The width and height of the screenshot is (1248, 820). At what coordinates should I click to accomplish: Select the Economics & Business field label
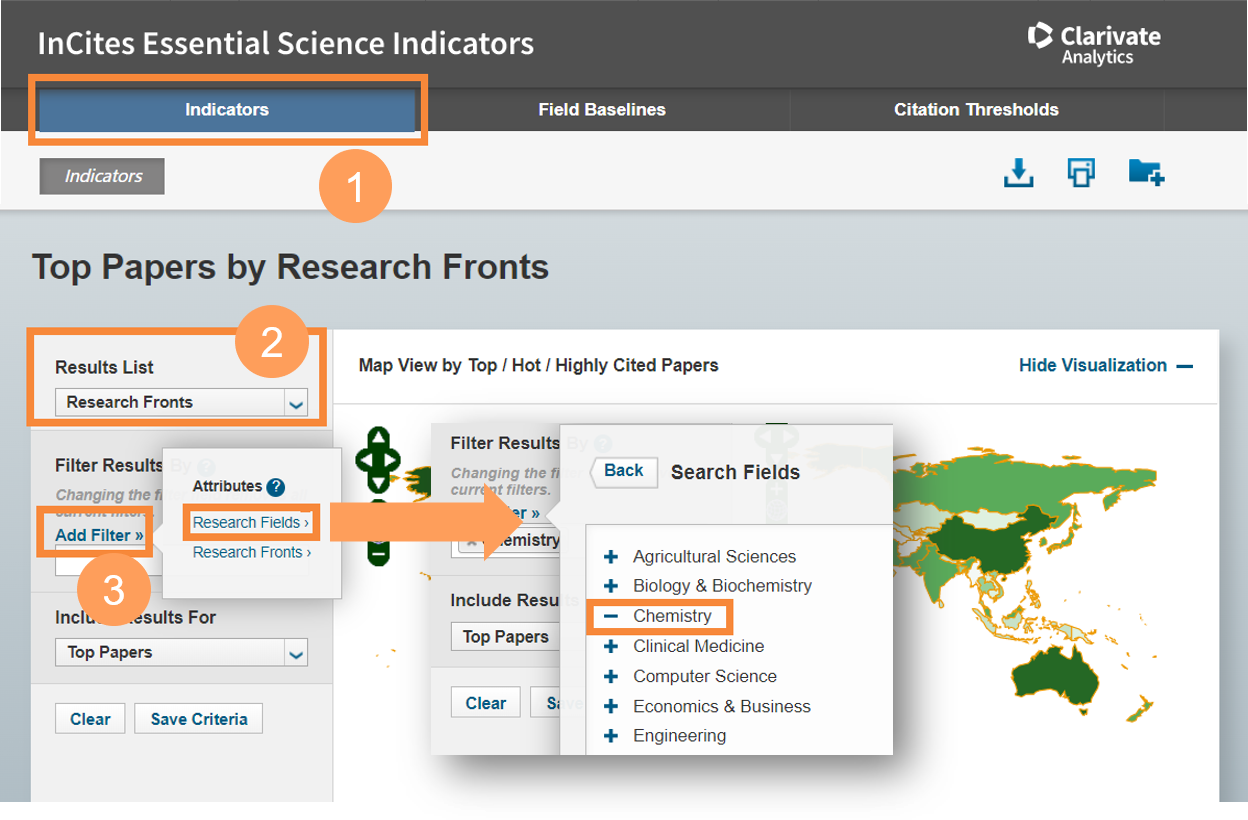coord(722,707)
